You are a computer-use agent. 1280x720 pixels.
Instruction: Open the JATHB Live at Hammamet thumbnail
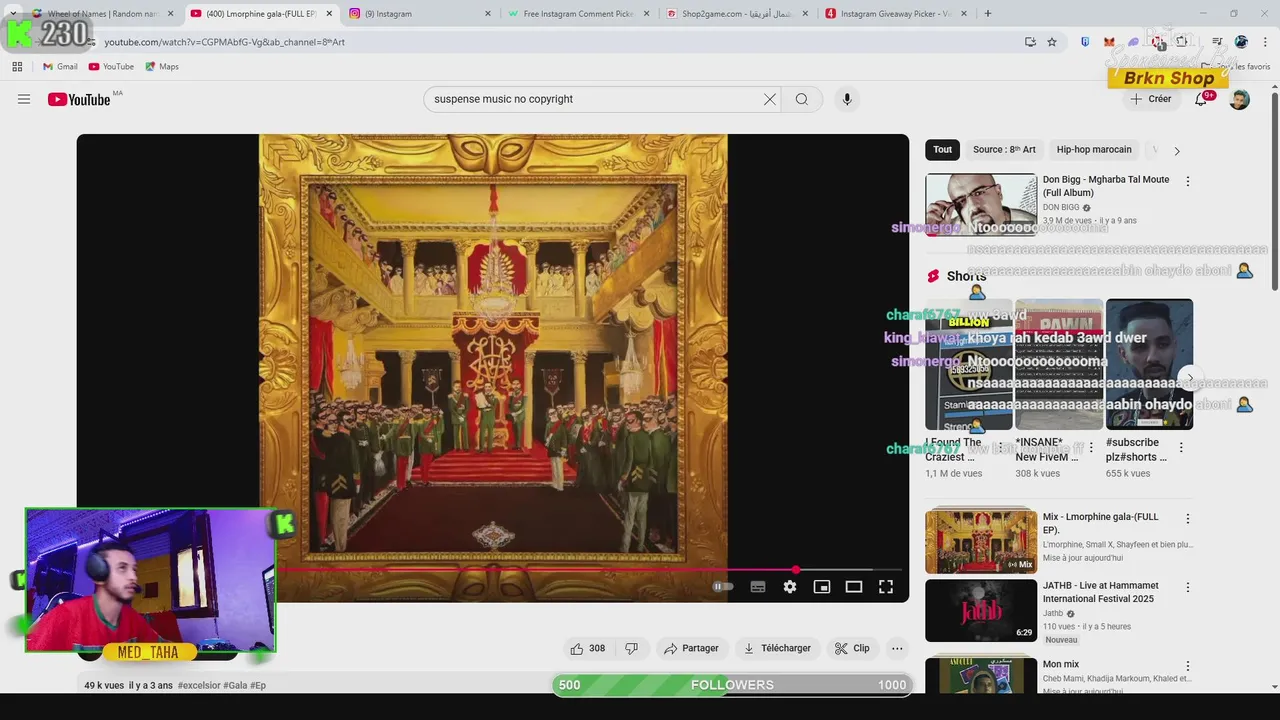(981, 611)
